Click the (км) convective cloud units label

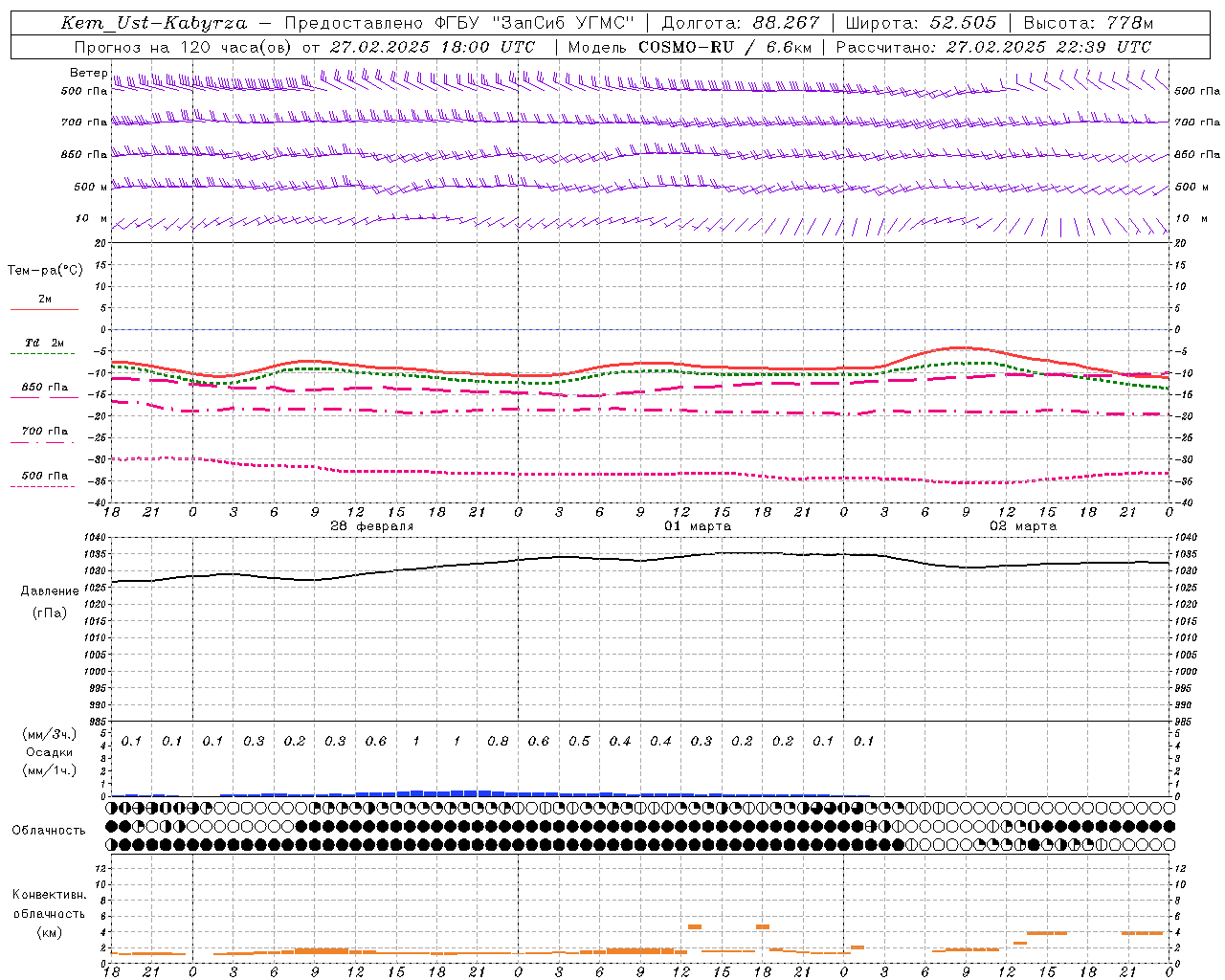coord(50,932)
